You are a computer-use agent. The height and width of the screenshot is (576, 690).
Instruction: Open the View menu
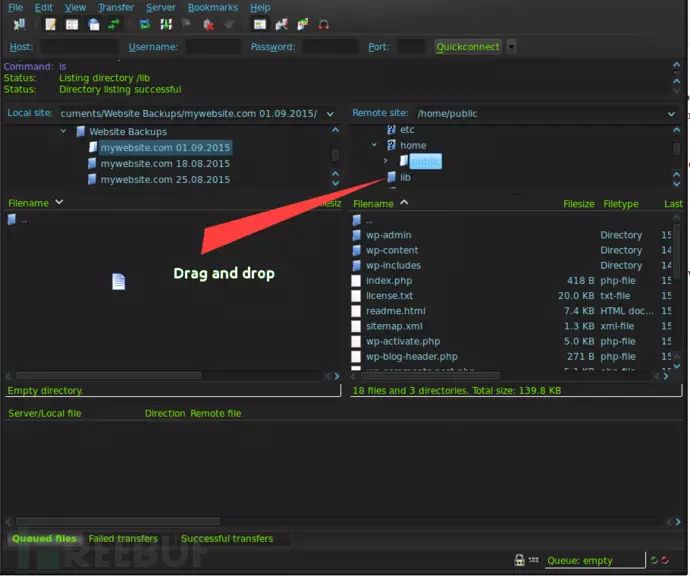coord(75,7)
